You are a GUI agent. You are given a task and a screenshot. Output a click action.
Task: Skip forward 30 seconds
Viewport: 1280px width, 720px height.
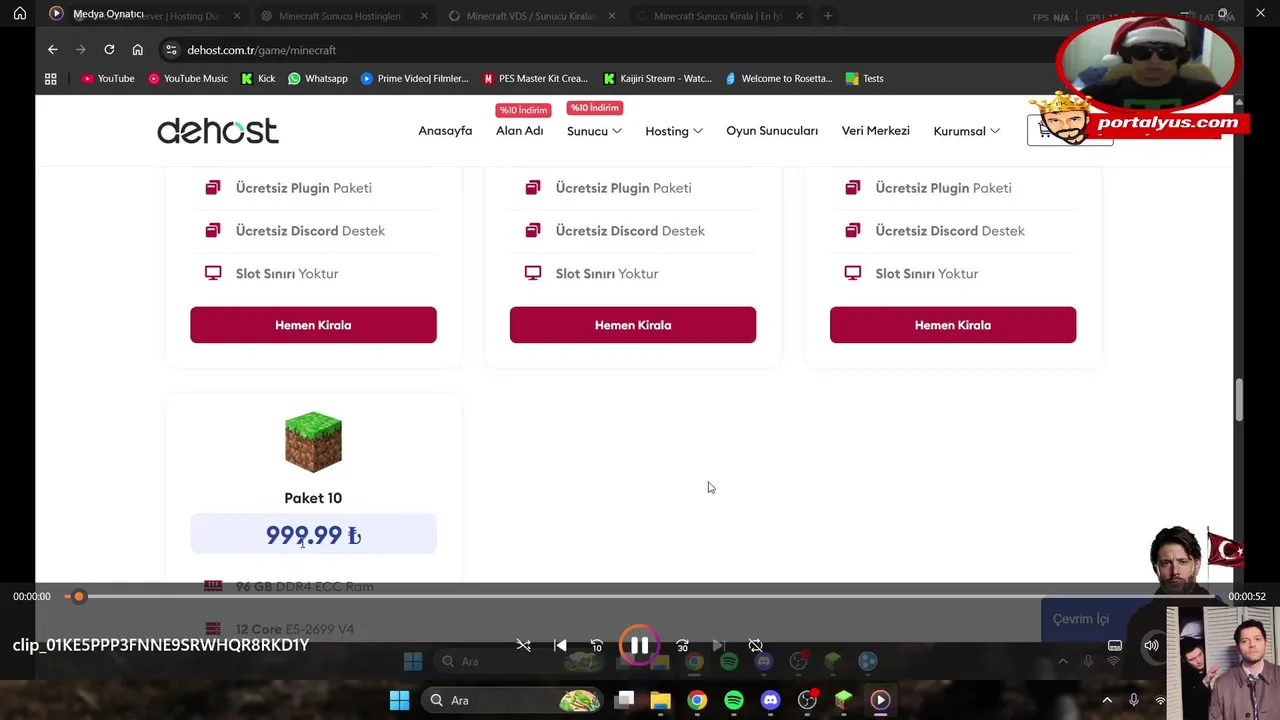pyautogui.click(x=682, y=646)
